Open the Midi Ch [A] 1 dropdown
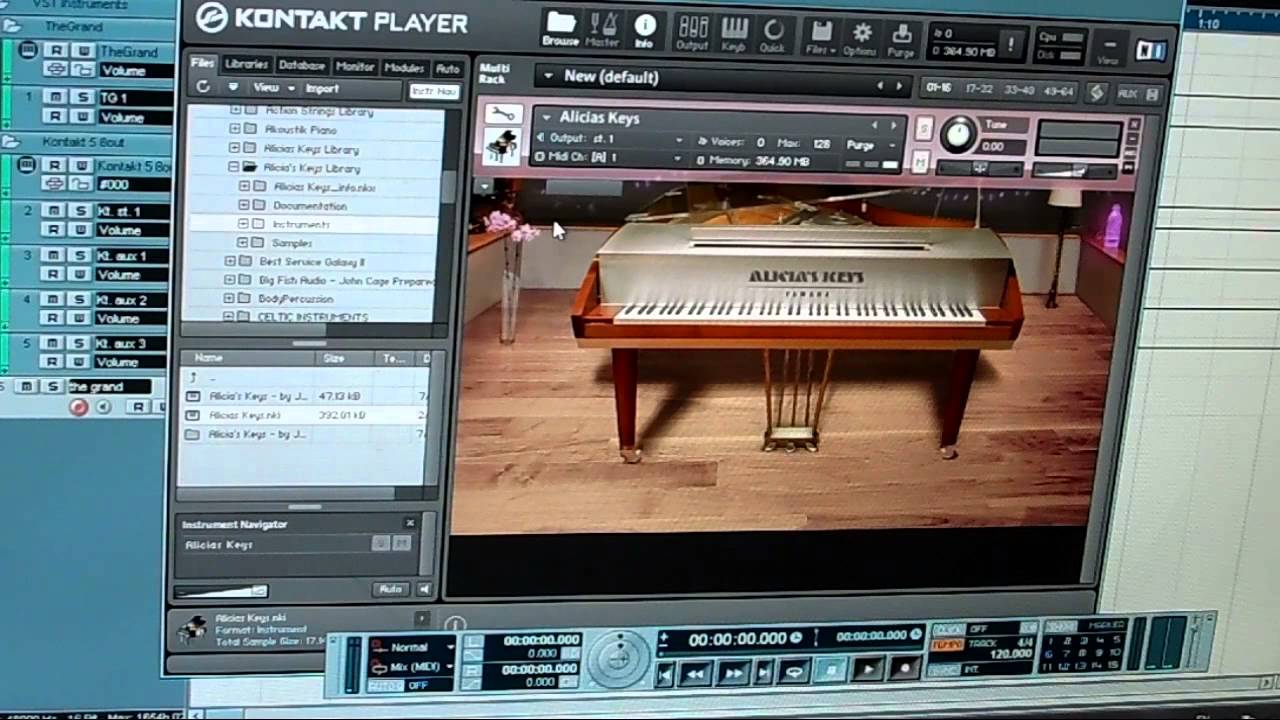Viewport: 1280px width, 720px height. (x=609, y=158)
